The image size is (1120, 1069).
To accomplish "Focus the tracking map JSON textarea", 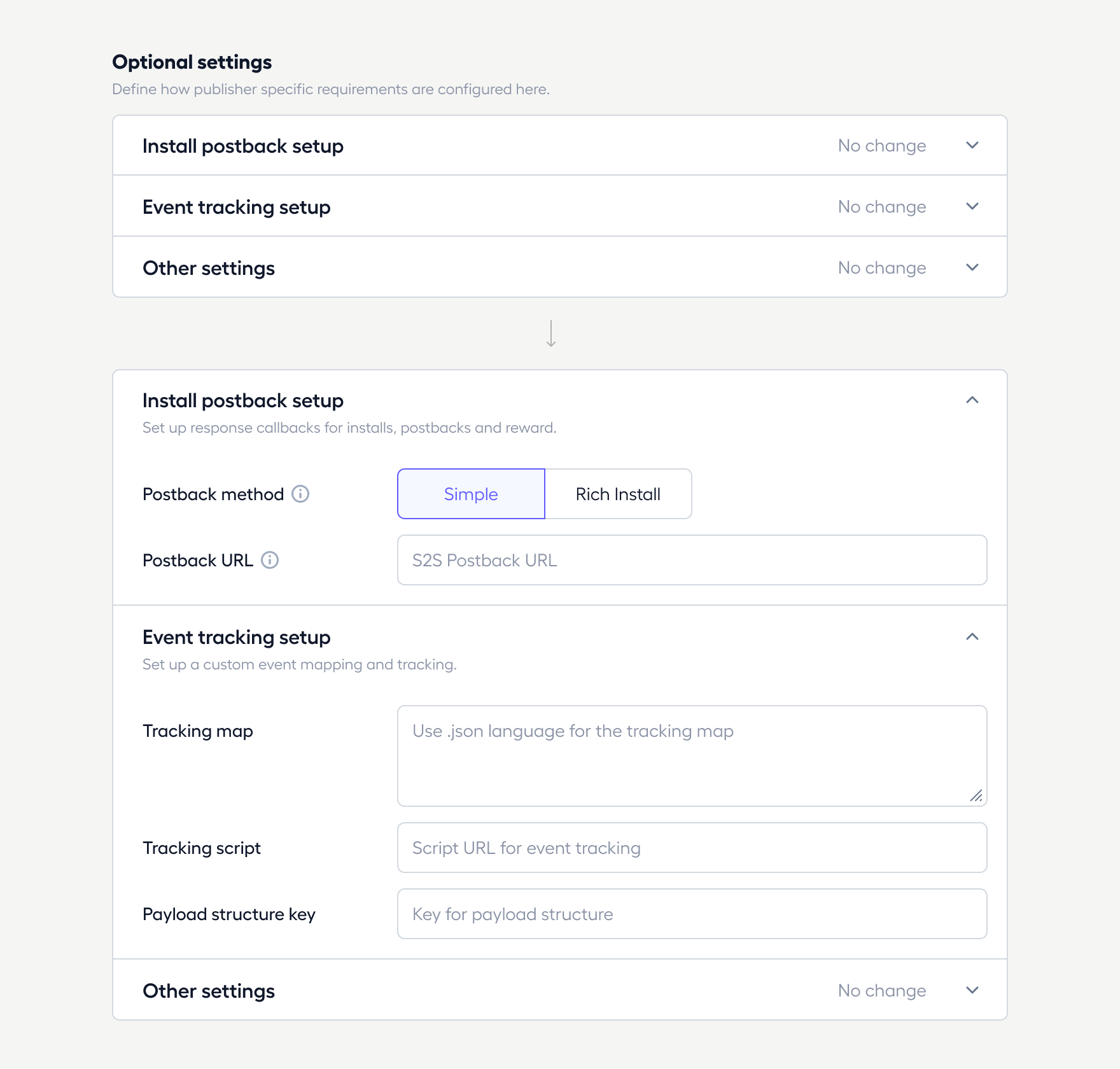I will 692,756.
